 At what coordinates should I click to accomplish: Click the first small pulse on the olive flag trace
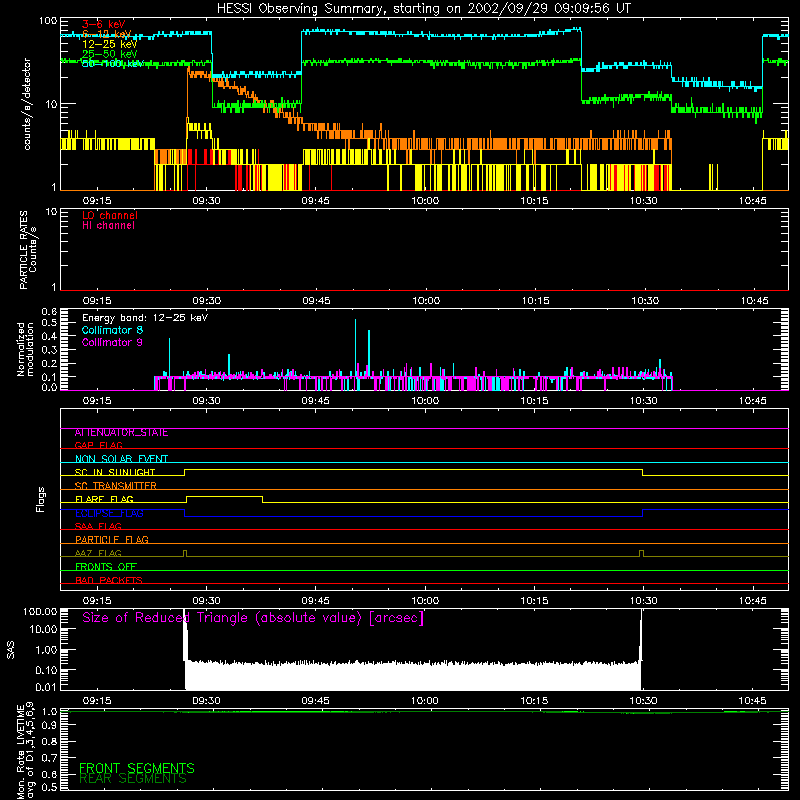pos(185,554)
